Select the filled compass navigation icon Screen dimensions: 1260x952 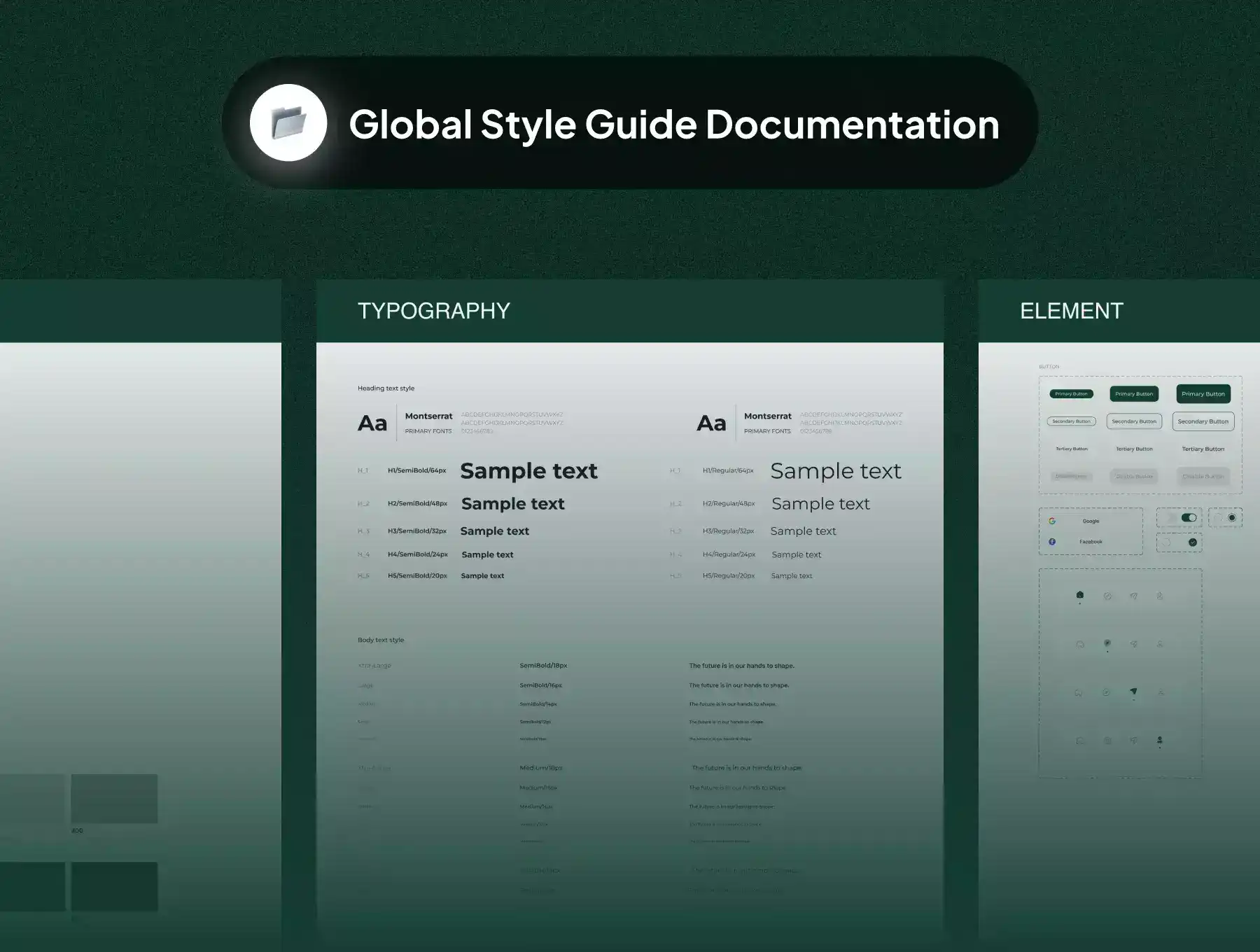click(x=1107, y=643)
